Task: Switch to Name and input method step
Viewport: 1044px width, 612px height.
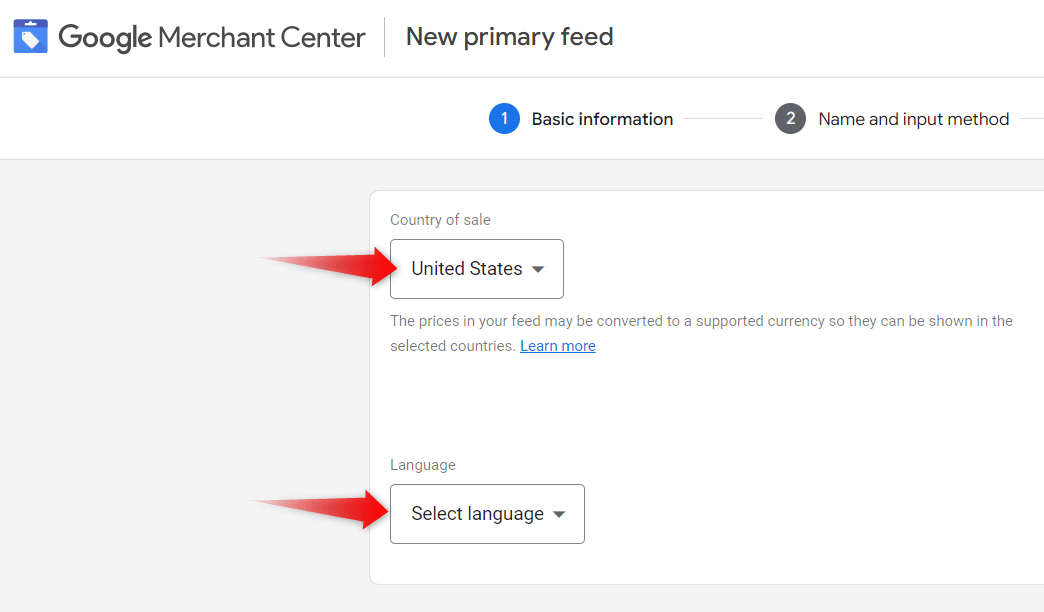Action: (914, 119)
